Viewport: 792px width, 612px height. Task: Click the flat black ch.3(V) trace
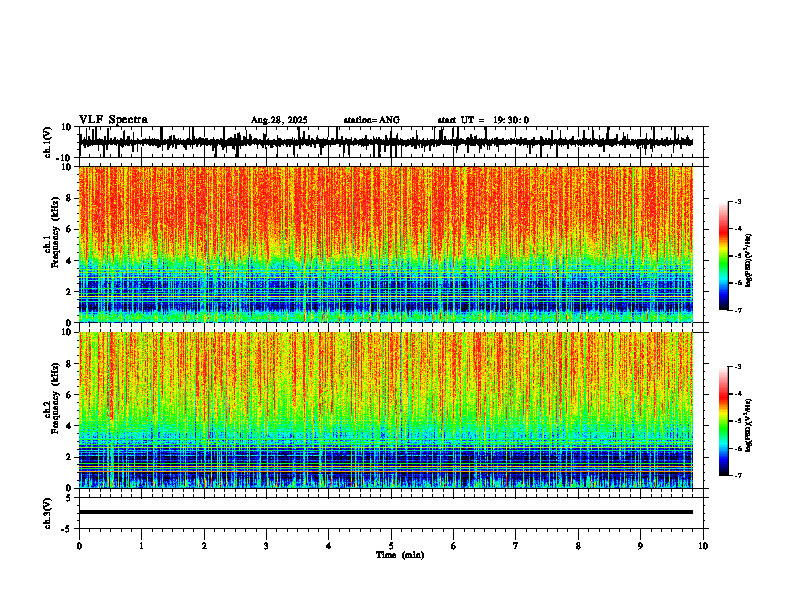[385, 512]
